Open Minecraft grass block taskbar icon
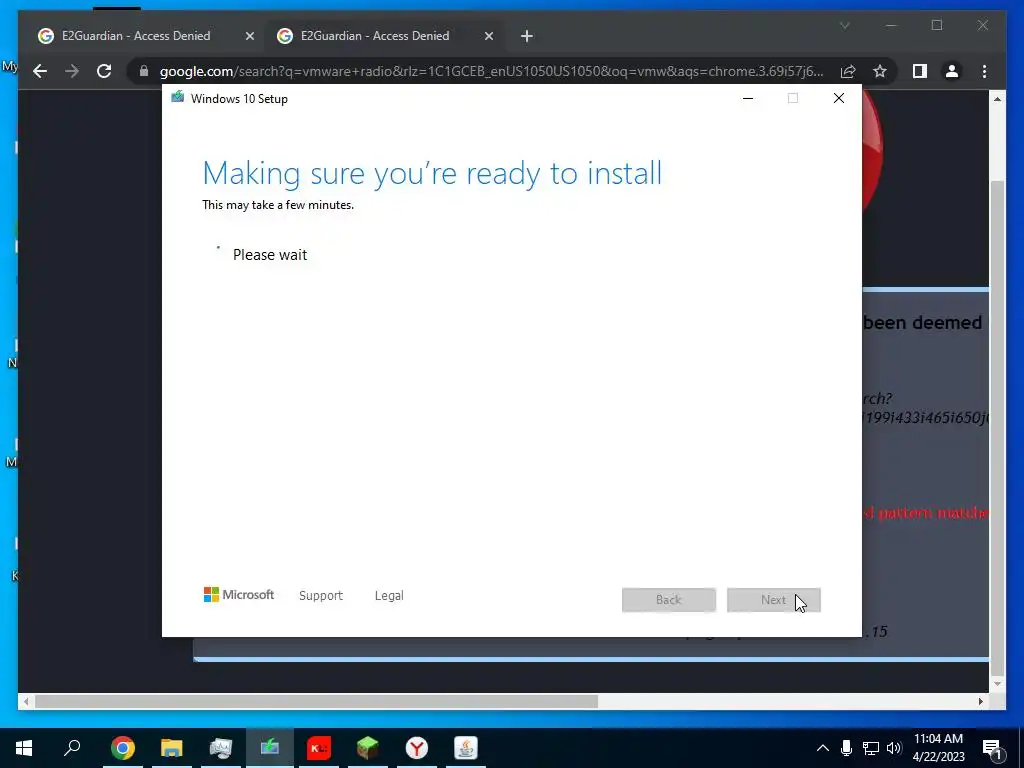Viewport: 1024px width, 768px height. tap(368, 748)
